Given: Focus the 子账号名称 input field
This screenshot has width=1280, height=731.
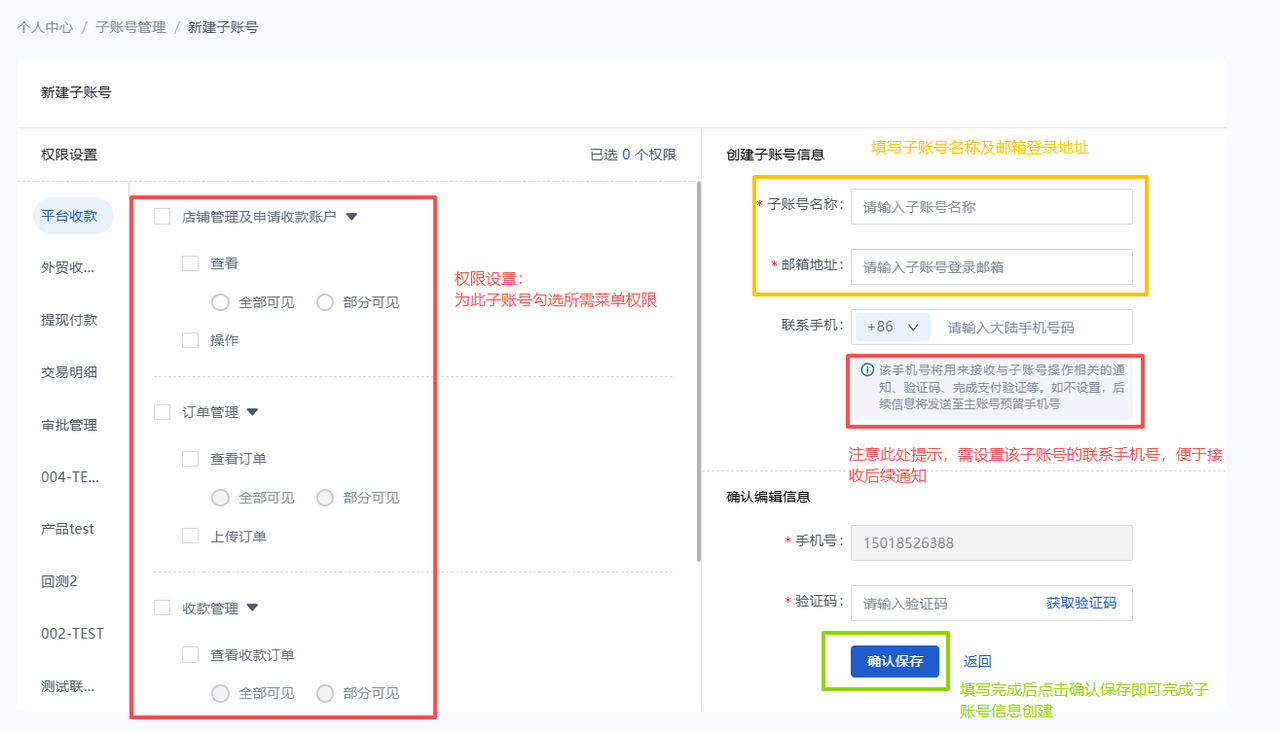Looking at the screenshot, I should coord(991,207).
